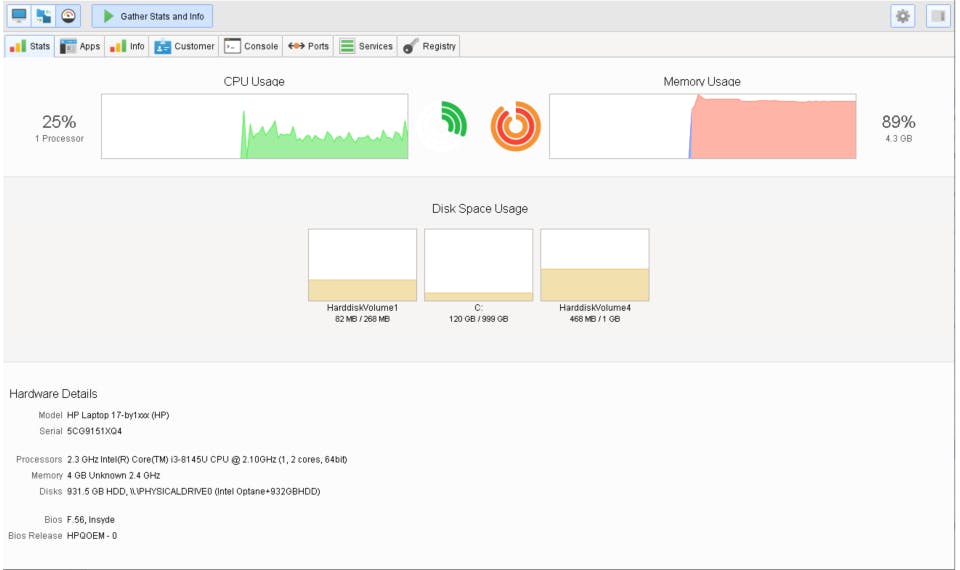Screen dimensions: 960x570
Task: Open the settings gear icon
Action: [902, 16]
